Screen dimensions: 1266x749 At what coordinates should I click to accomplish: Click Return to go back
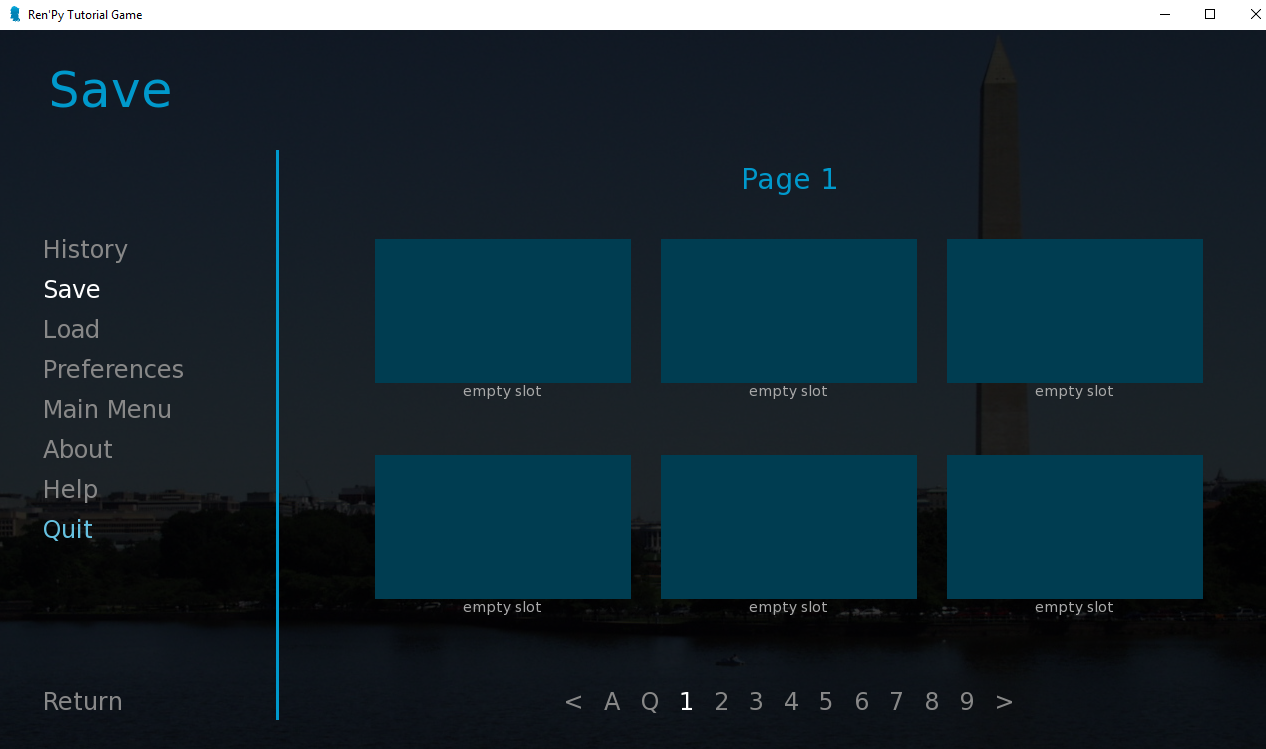(x=82, y=701)
